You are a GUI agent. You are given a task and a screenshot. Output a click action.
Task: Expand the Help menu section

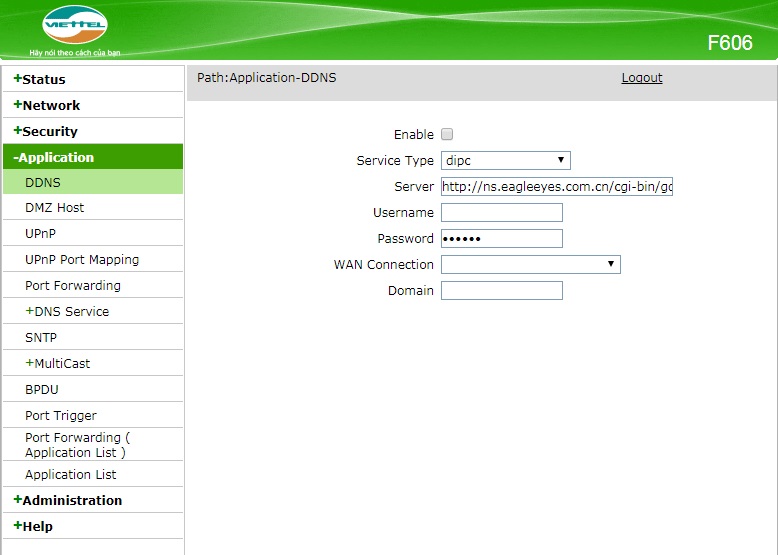coord(33,526)
